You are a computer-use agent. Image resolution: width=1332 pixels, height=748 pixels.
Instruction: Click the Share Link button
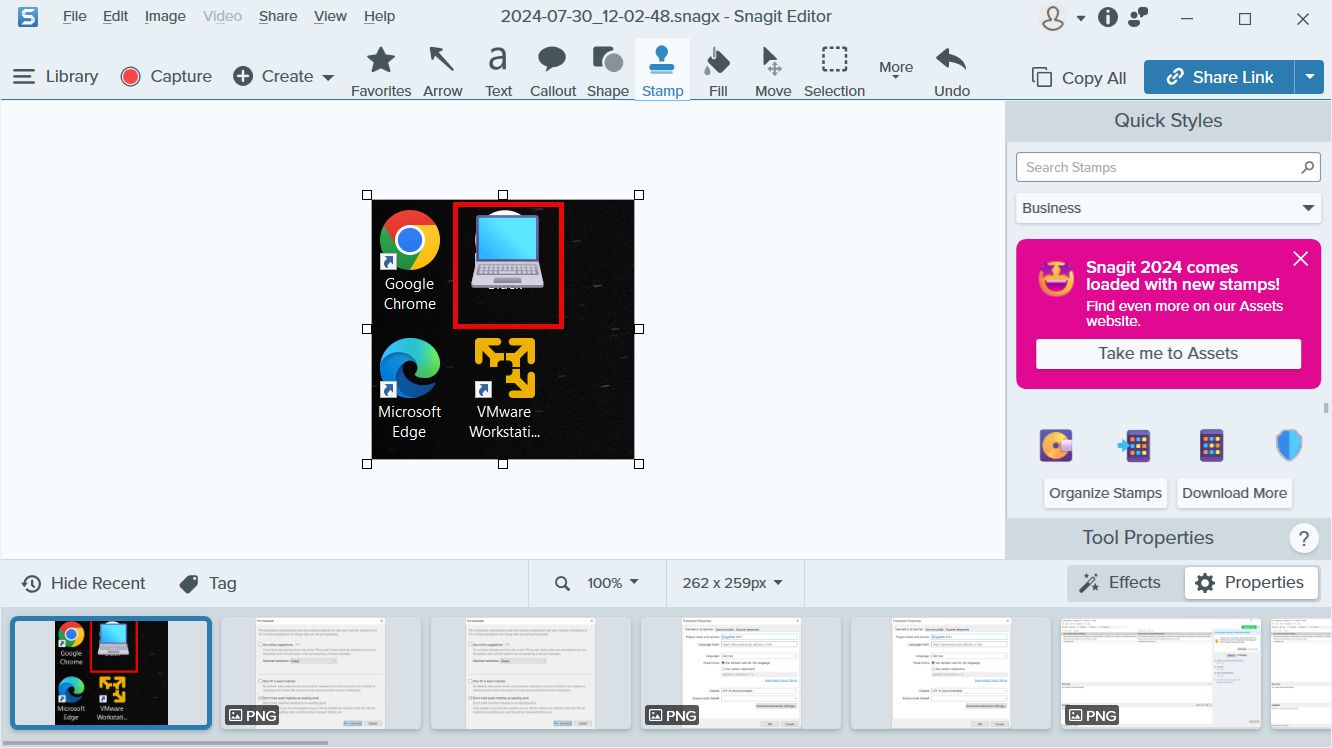coord(1219,77)
